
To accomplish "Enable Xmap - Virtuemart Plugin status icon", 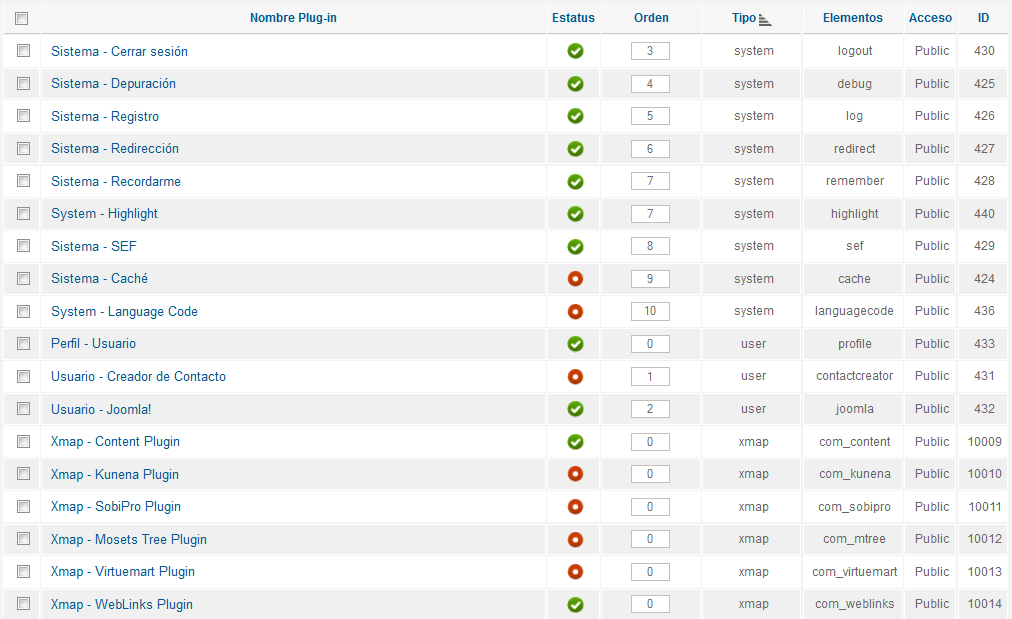I will coord(575,572).
